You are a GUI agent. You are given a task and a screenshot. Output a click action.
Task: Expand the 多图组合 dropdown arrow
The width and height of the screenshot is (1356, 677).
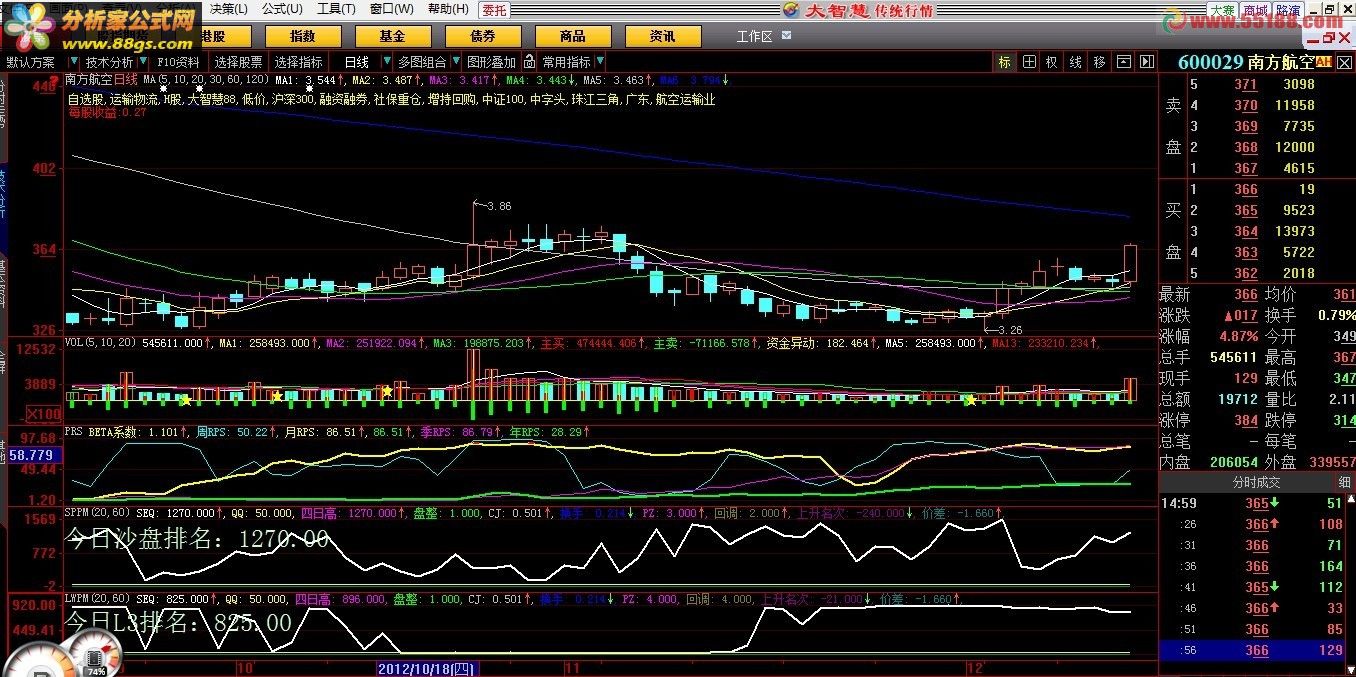(x=457, y=62)
